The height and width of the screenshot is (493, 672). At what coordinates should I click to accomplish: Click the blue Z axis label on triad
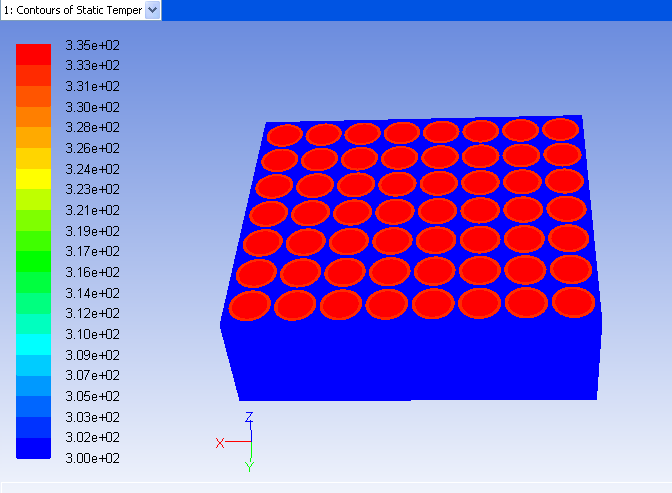coord(249,417)
